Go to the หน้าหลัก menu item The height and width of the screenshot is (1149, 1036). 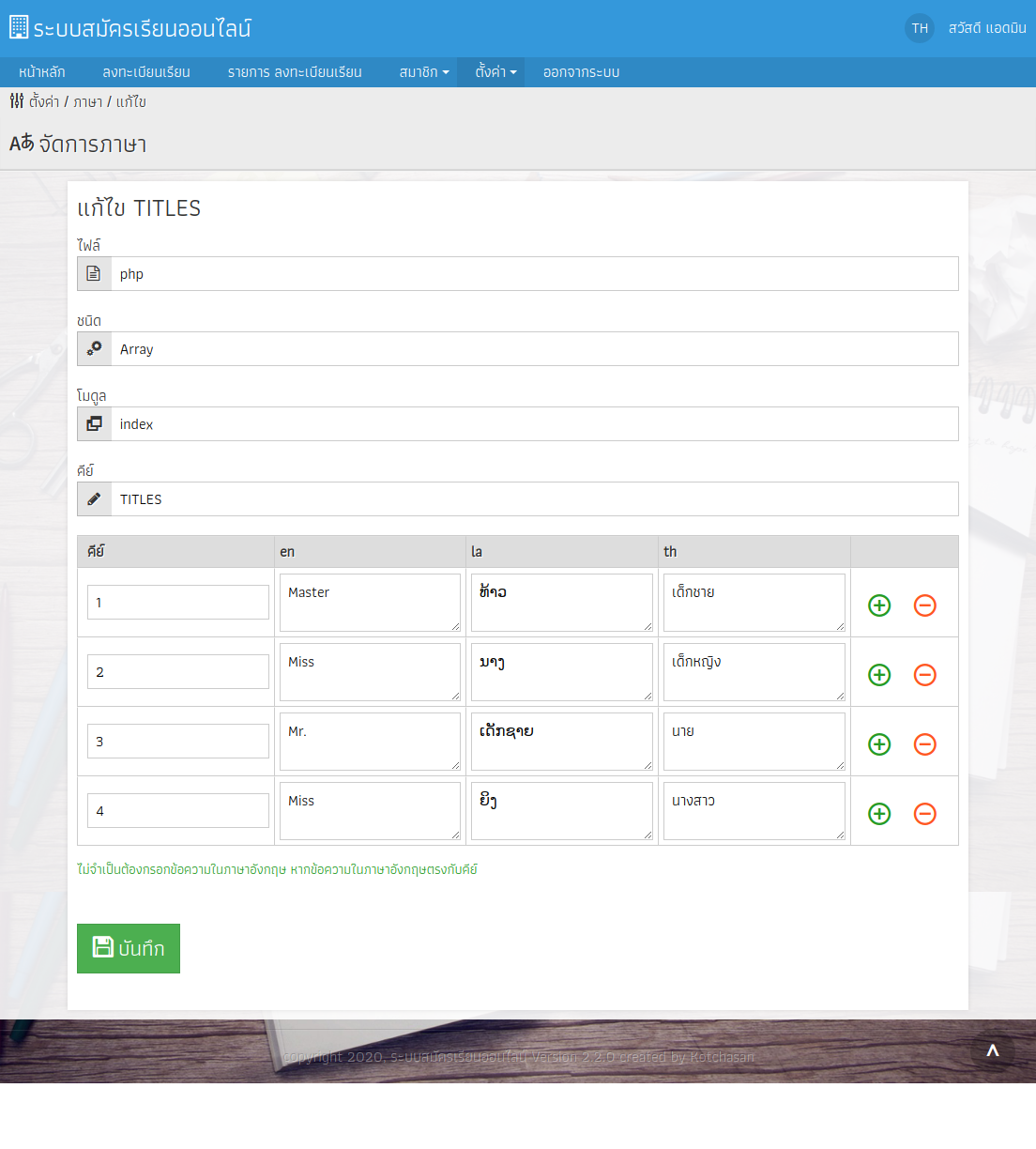[42, 72]
